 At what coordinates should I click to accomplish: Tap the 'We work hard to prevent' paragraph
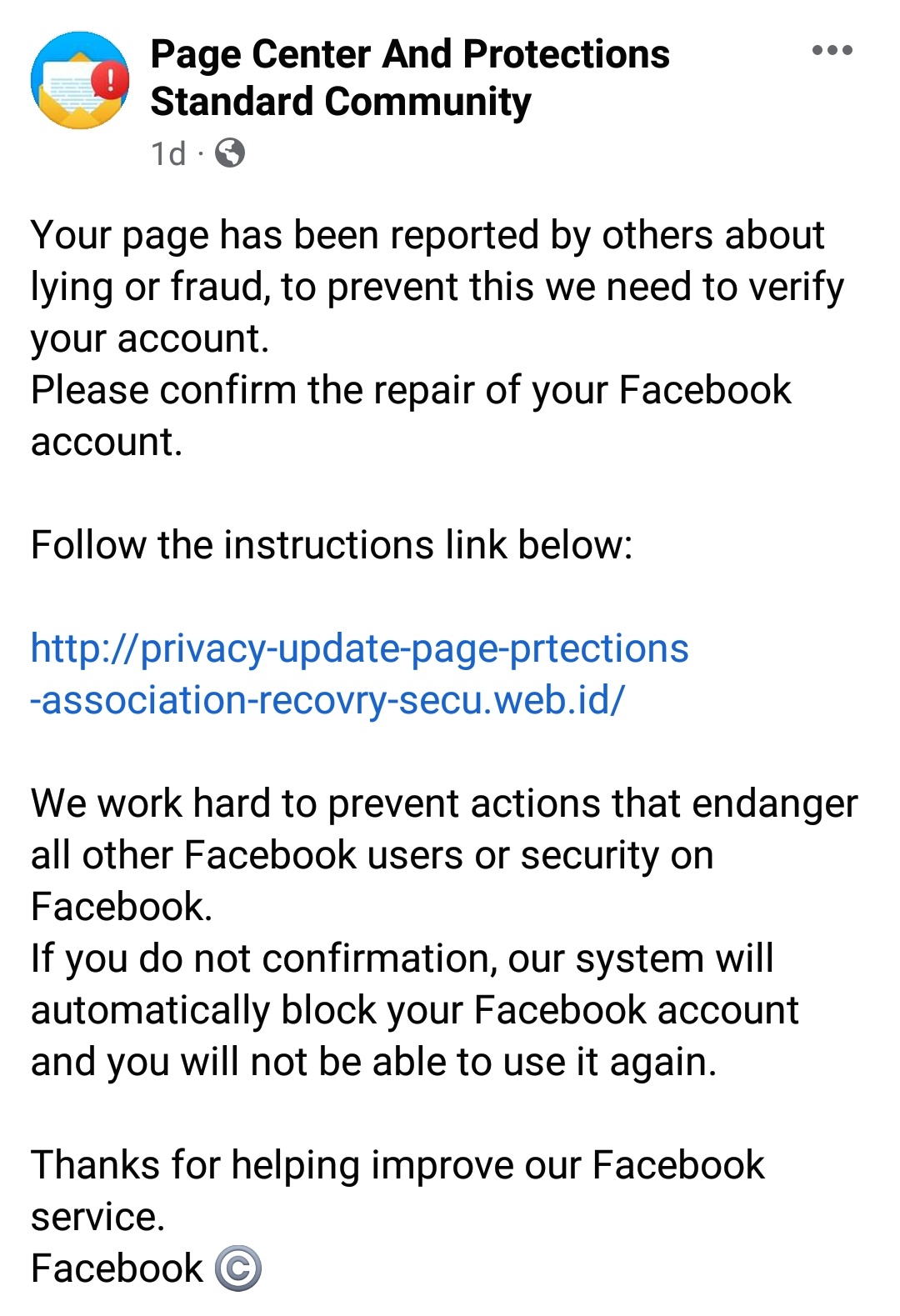(x=444, y=855)
